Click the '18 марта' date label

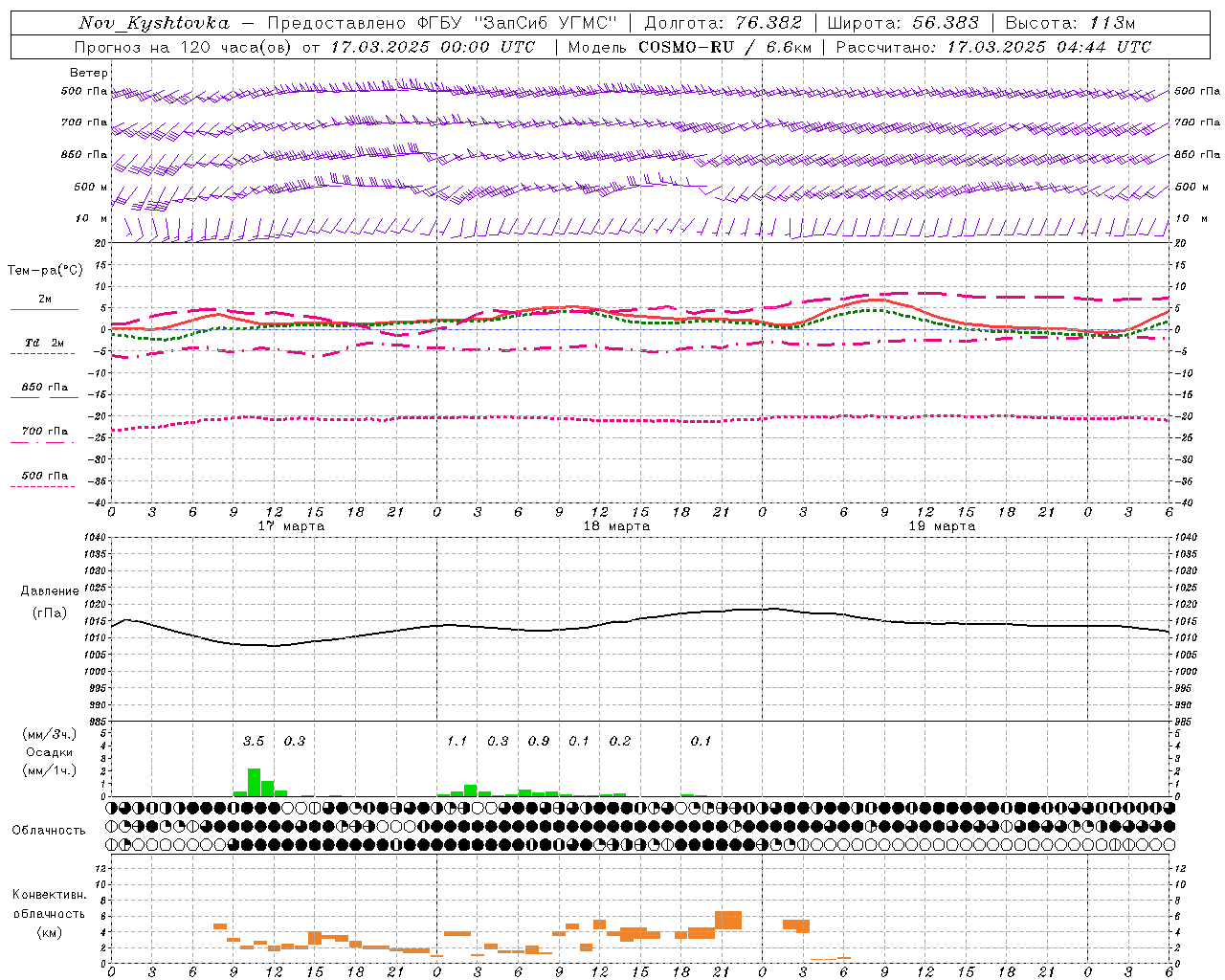[617, 526]
